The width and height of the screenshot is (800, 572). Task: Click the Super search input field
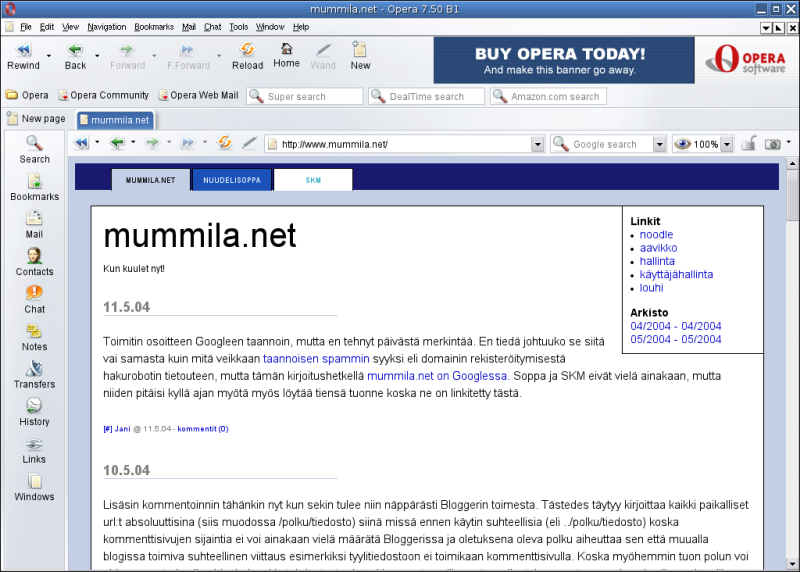click(311, 97)
